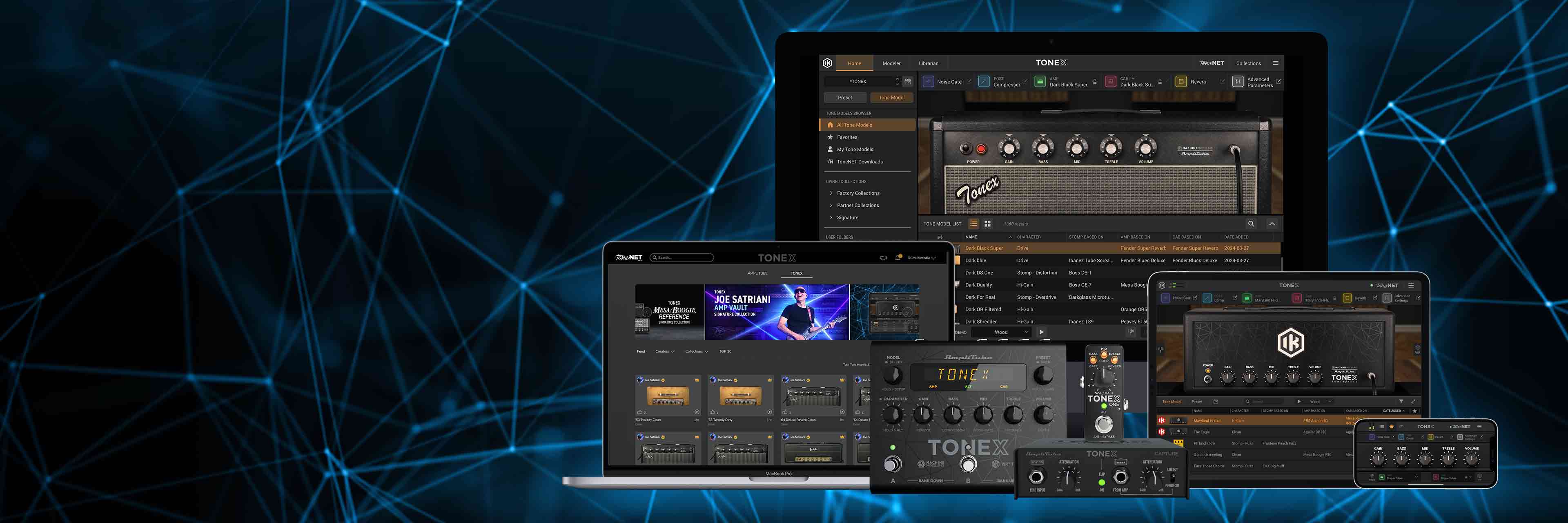Screen dimensions: 1568x523
Task: Click the megaphone announcements icon in ToneNET window
Action: tap(883, 257)
